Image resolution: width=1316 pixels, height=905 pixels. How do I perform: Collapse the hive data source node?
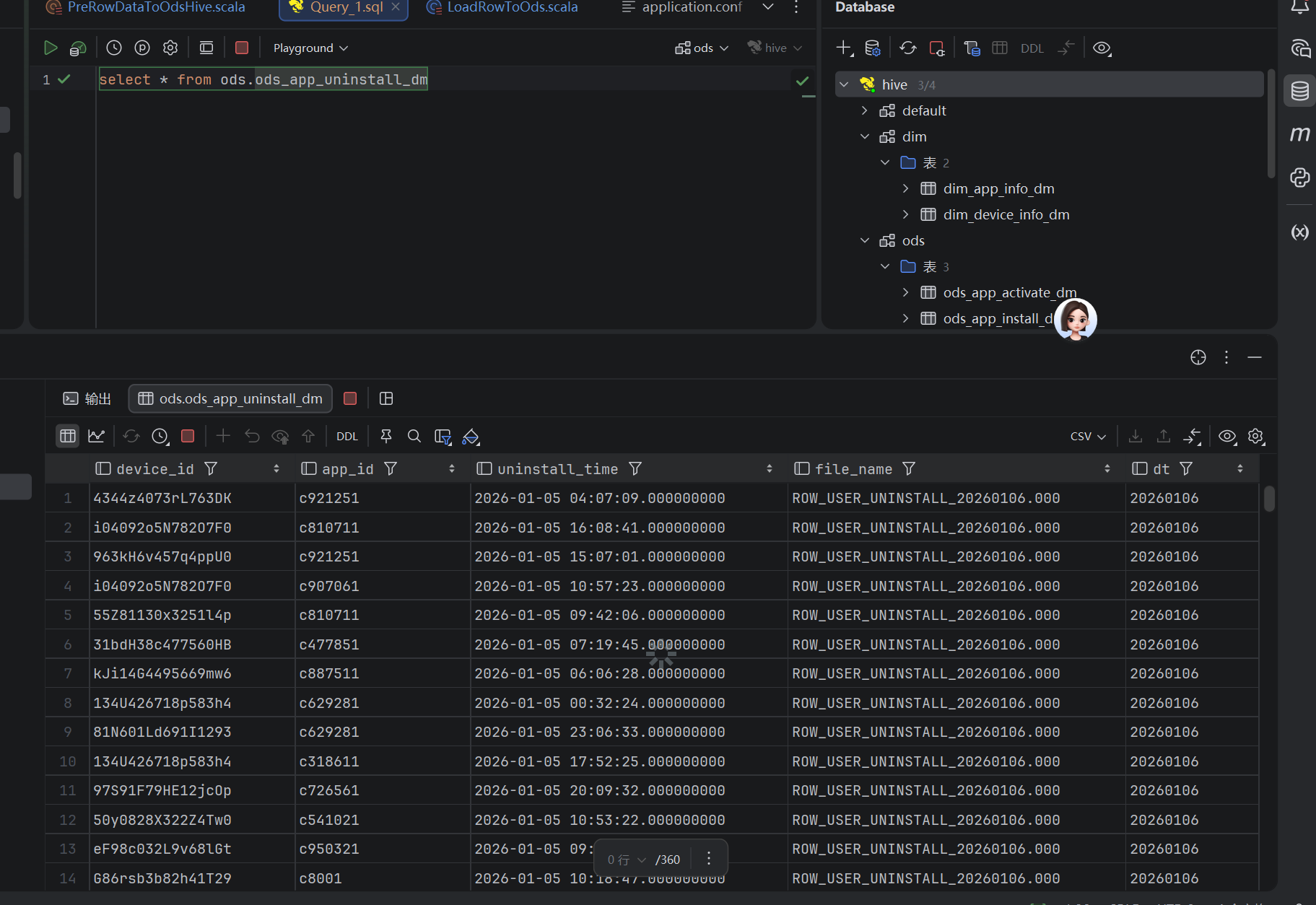coord(844,84)
